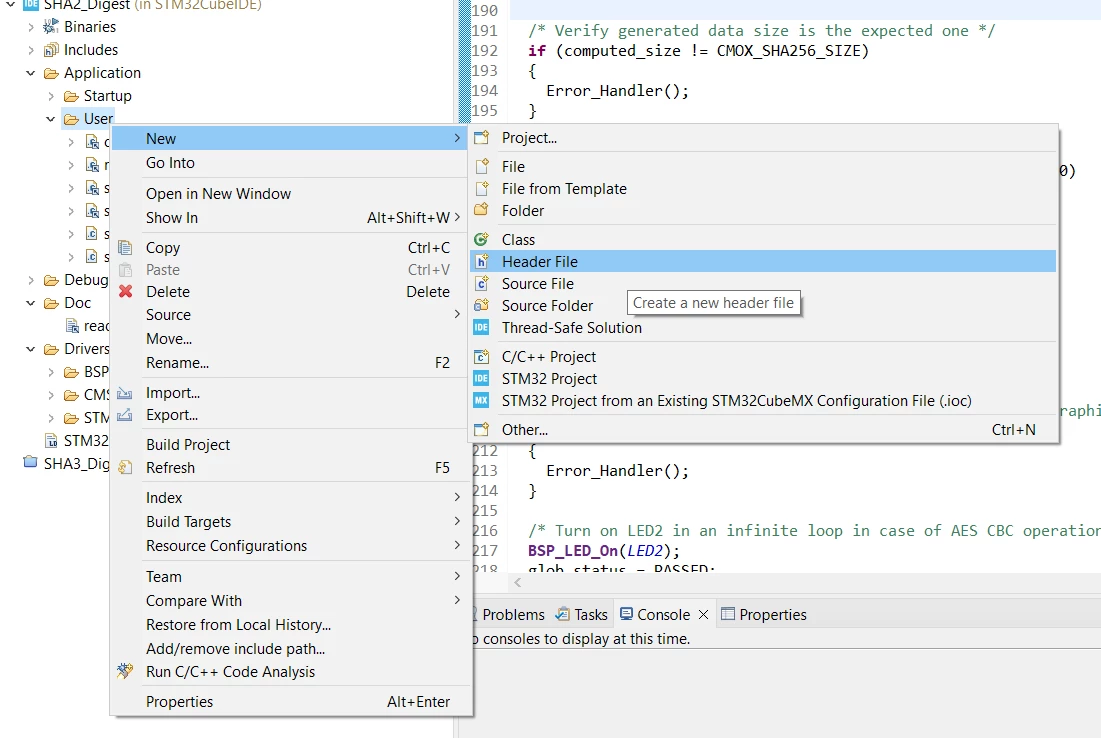The image size is (1101, 738).
Task: Open the Show In submenu
Action: [x=291, y=218]
